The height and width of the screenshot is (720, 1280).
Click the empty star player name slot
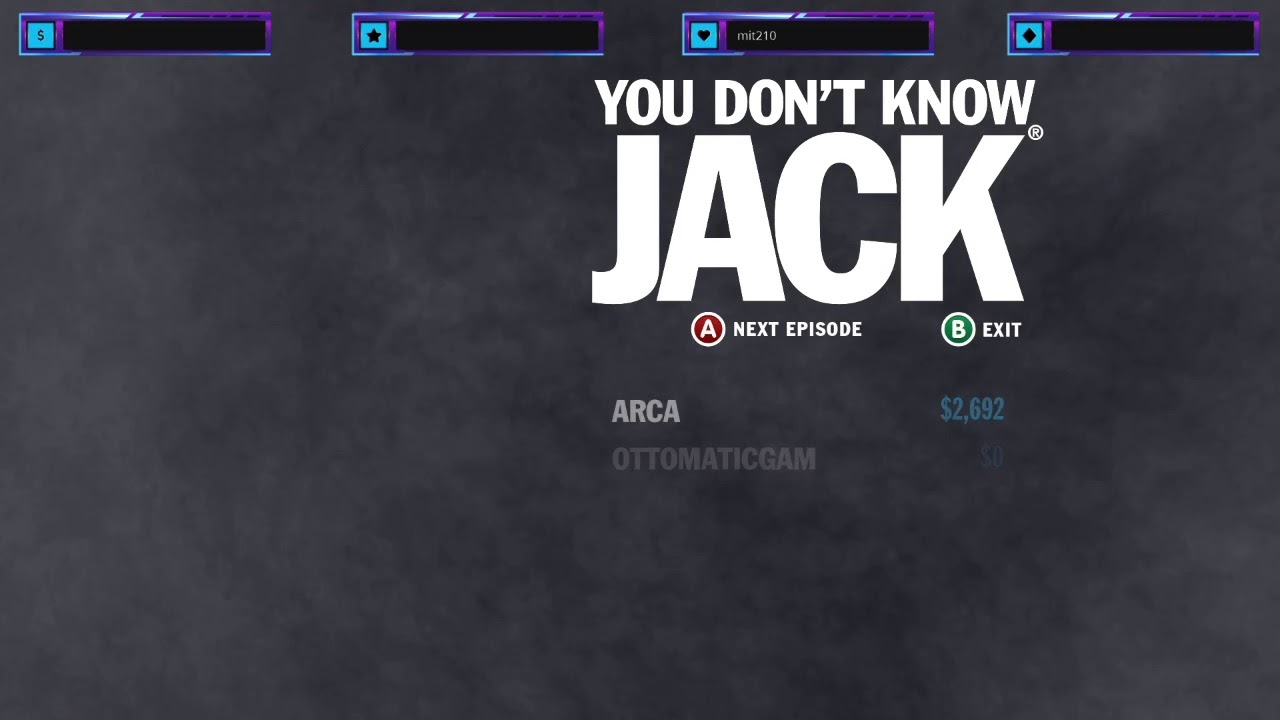pos(498,35)
